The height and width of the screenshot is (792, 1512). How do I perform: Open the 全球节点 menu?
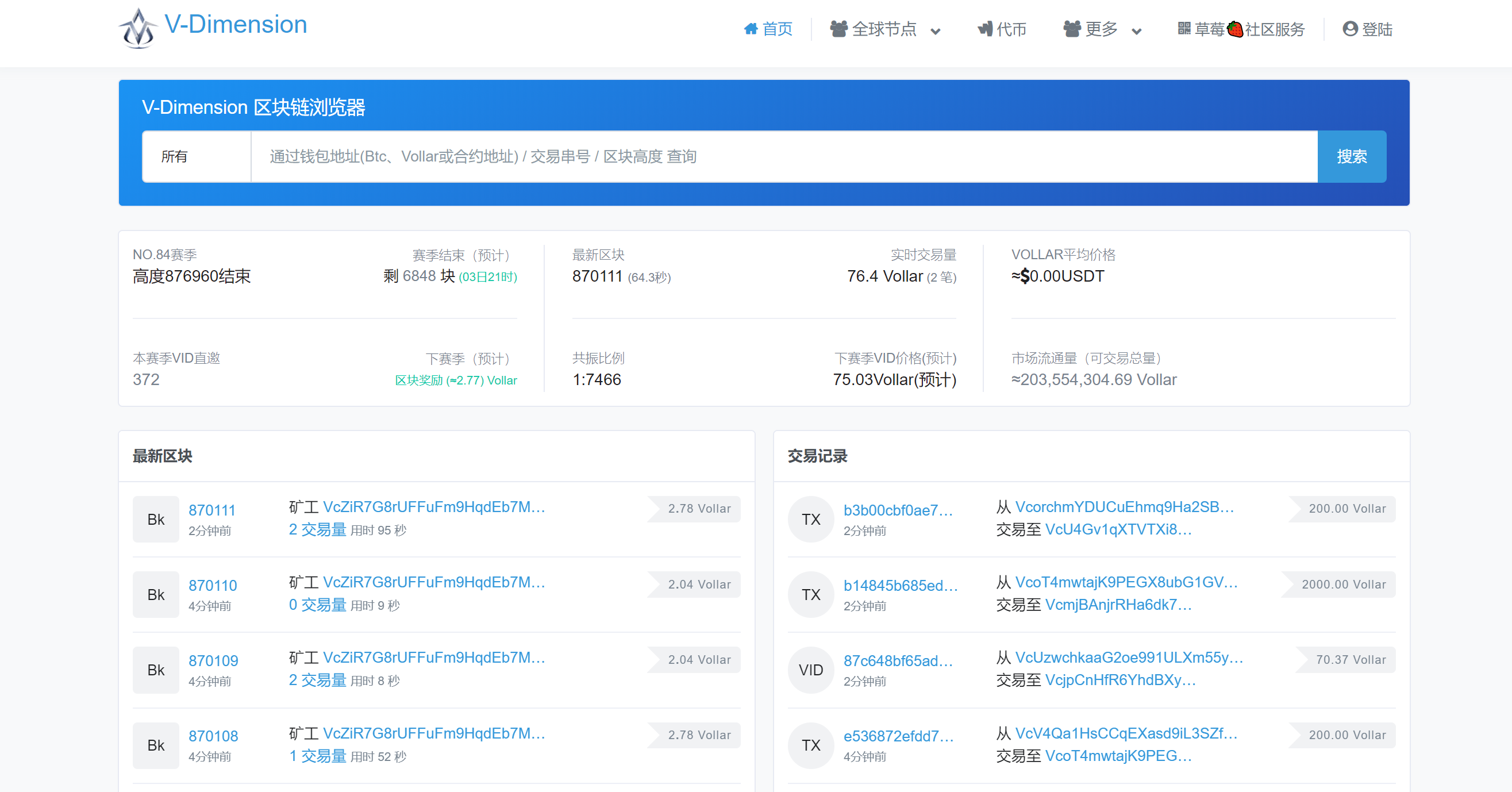(x=884, y=29)
